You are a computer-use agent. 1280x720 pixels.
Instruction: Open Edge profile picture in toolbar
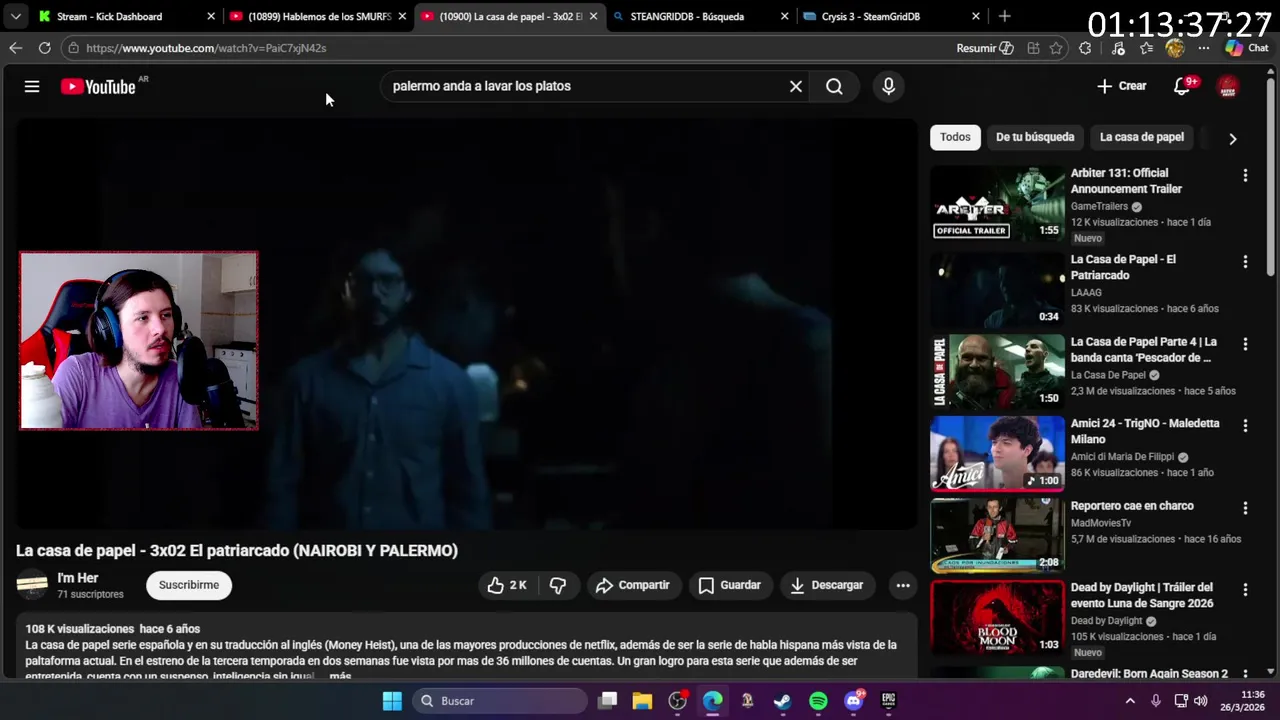pos(1175,48)
